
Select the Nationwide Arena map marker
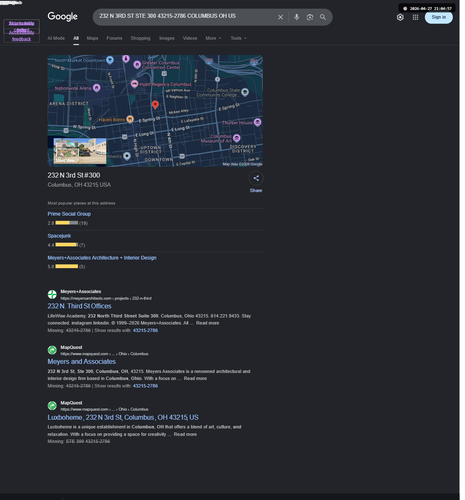pyautogui.click(x=98, y=88)
